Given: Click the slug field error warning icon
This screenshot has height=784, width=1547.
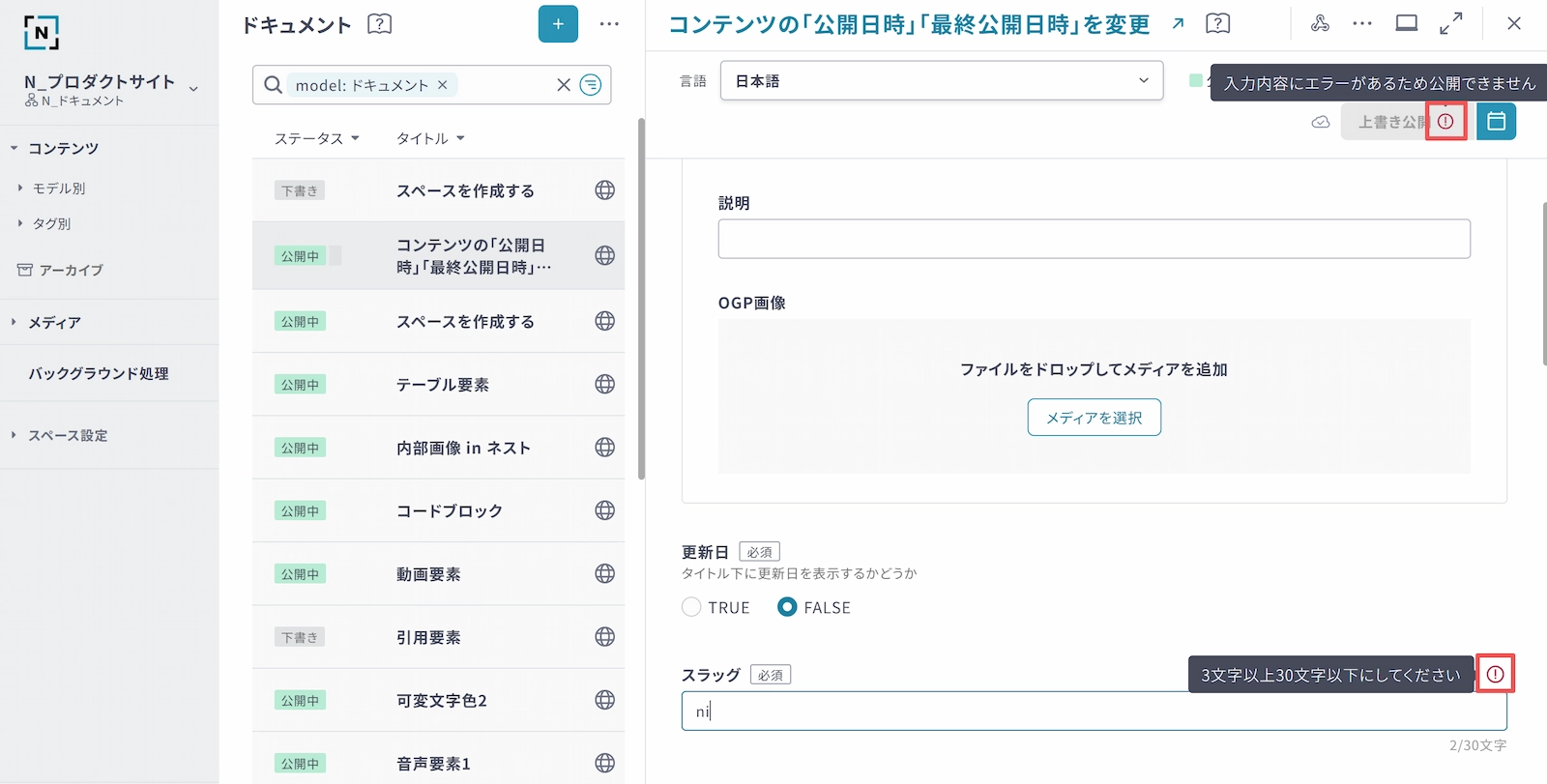Looking at the screenshot, I should (x=1495, y=674).
